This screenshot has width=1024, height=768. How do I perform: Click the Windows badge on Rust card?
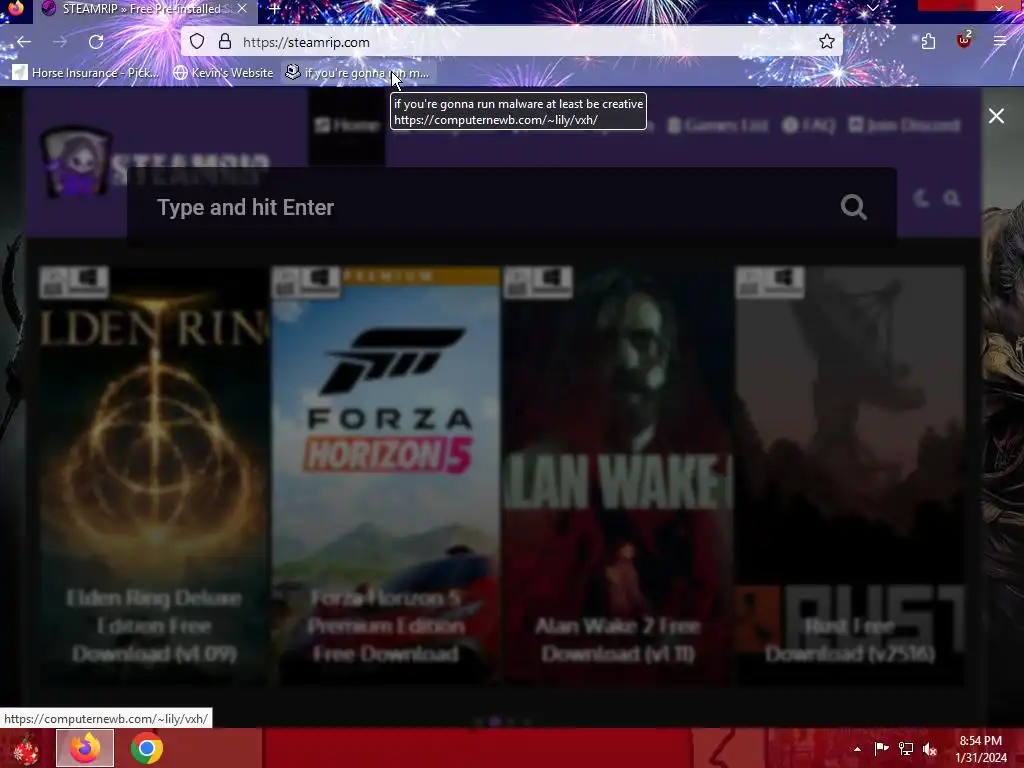pos(784,281)
